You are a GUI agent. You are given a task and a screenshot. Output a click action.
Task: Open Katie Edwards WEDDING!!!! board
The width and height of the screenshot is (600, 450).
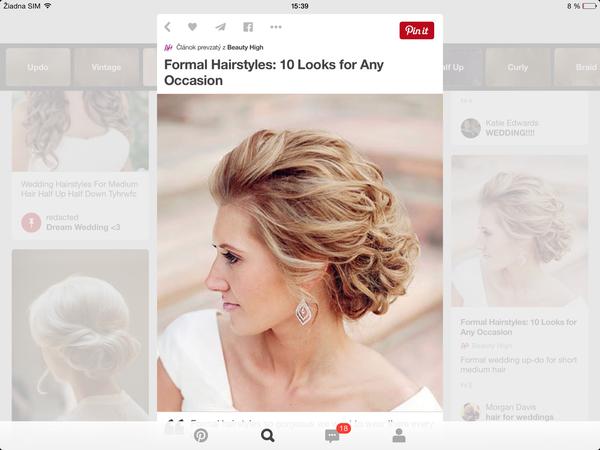[x=510, y=133]
